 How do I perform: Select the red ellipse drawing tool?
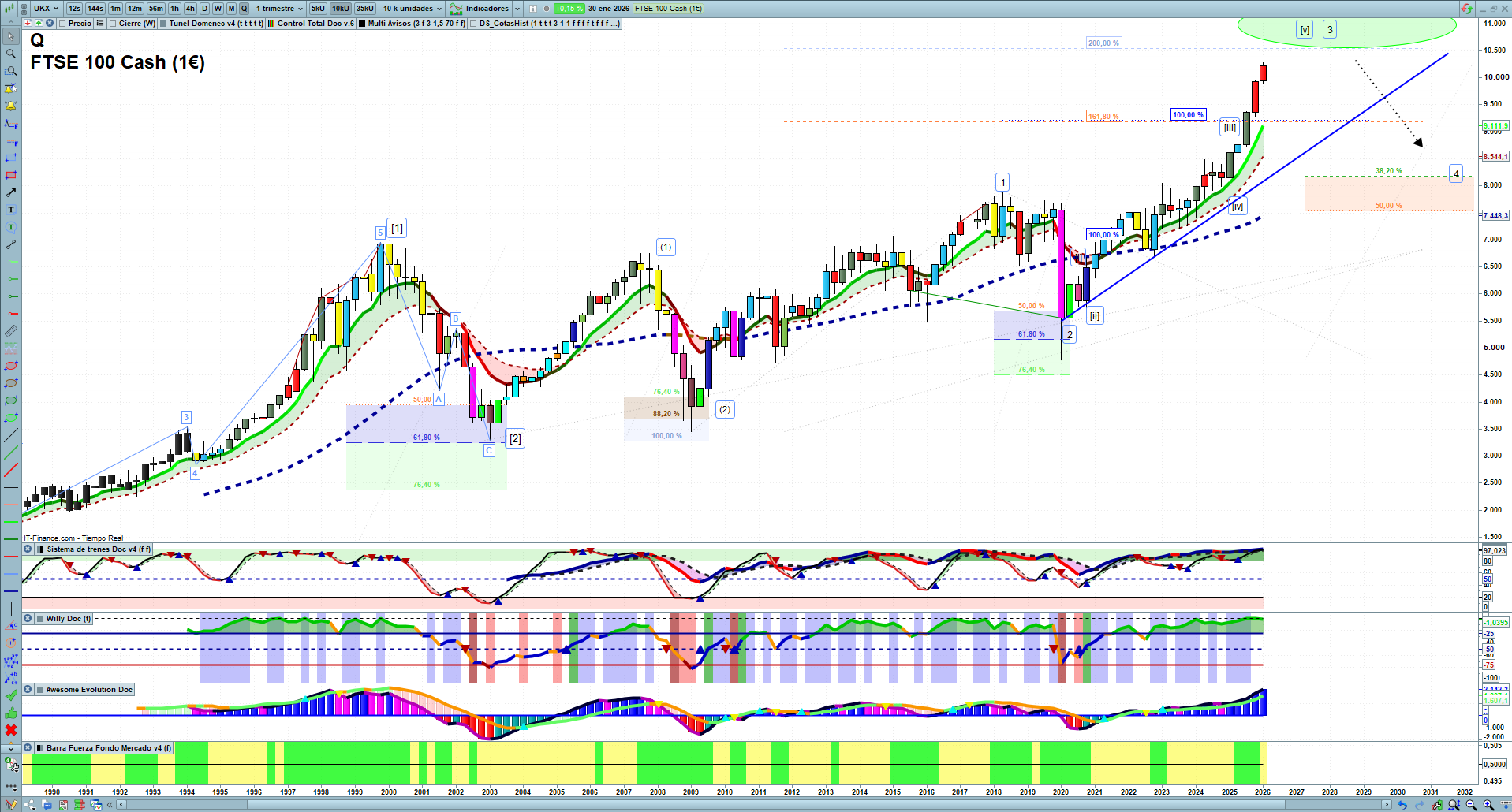[x=11, y=366]
